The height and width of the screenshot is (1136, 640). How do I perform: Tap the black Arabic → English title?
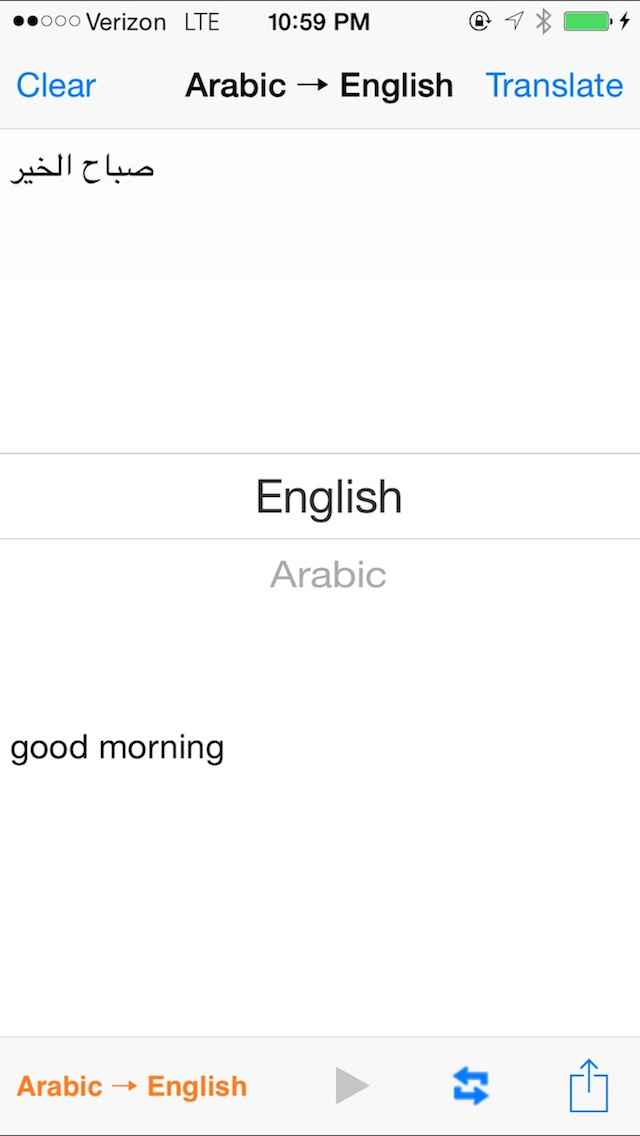(319, 86)
